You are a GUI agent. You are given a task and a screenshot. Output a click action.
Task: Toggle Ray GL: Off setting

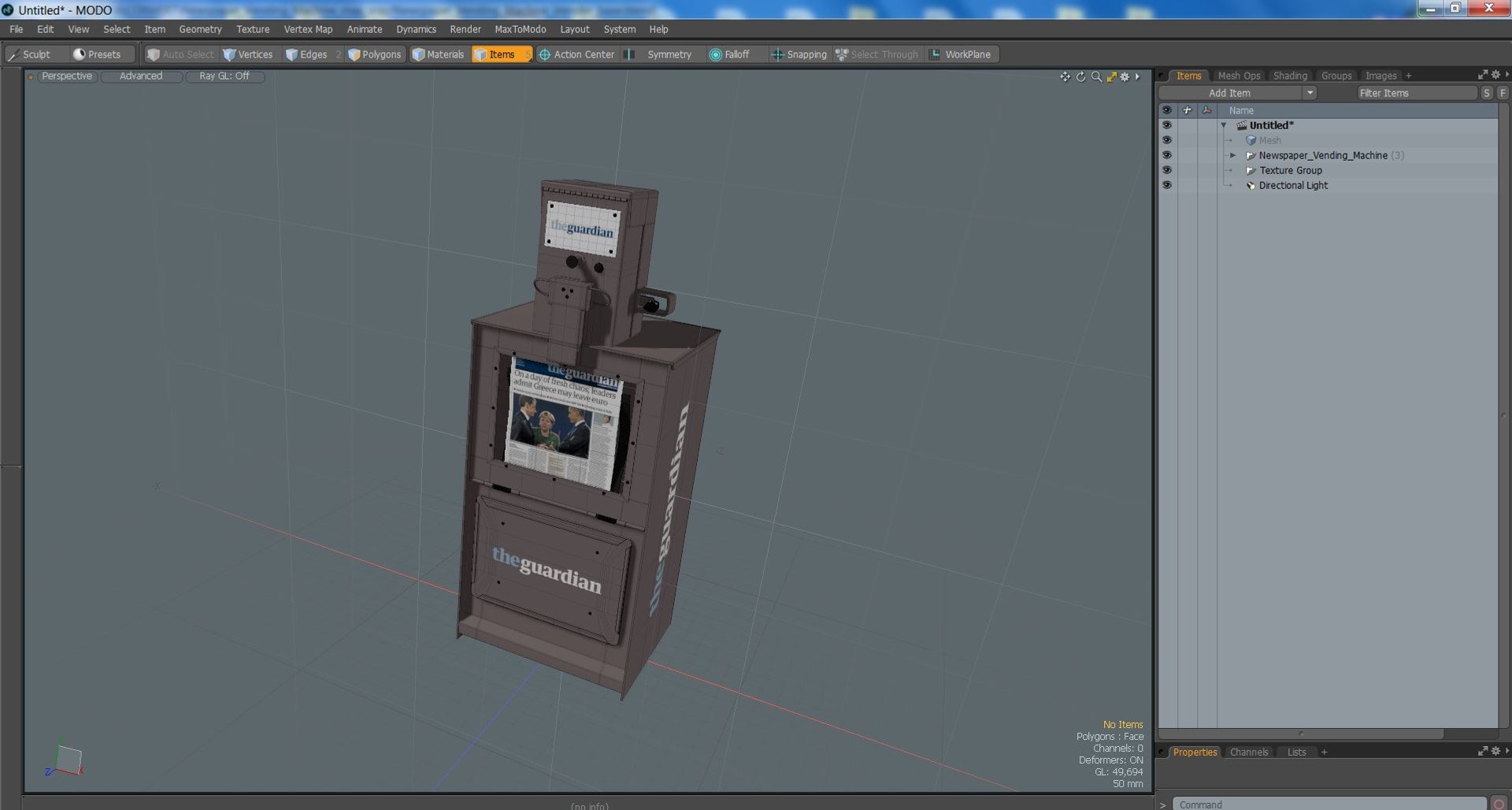coord(224,76)
